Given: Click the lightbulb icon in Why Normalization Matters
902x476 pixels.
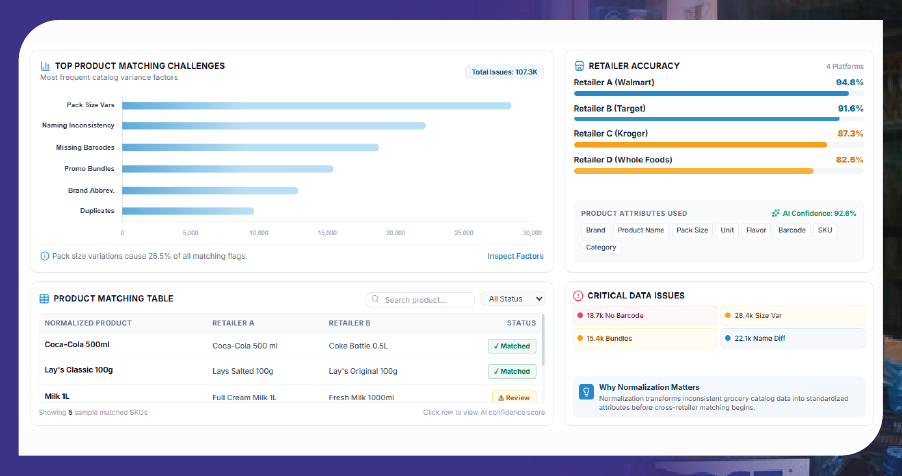Looking at the screenshot, I should point(586,393).
